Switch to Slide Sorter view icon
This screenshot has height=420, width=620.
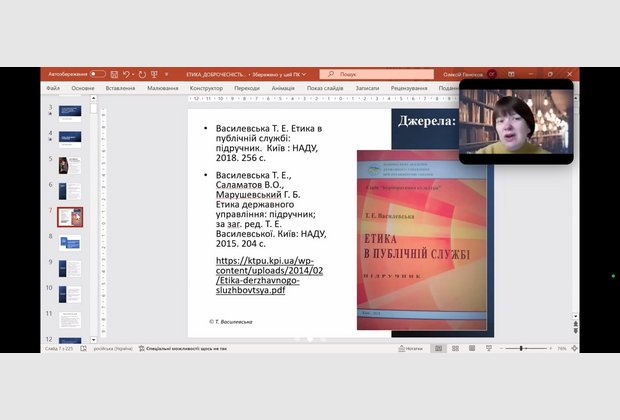[456, 348]
